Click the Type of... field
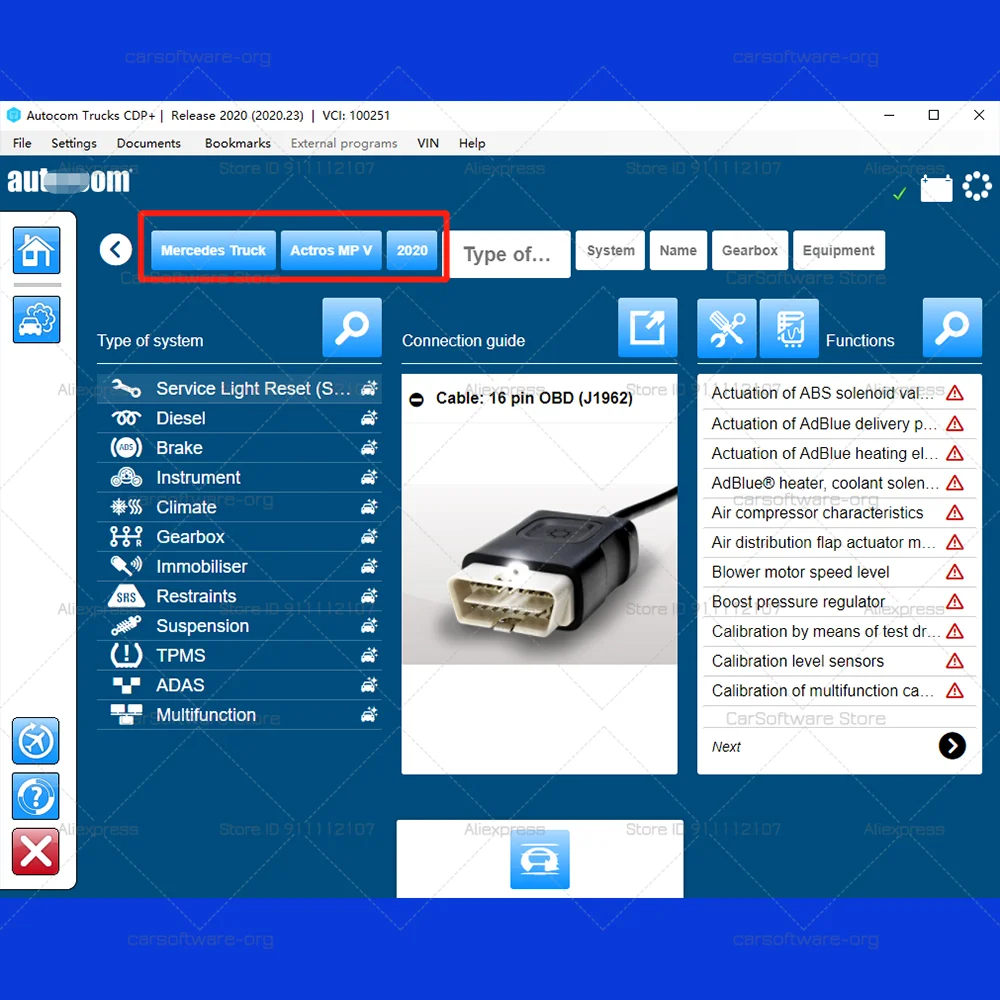This screenshot has height=1000, width=1000. point(511,254)
